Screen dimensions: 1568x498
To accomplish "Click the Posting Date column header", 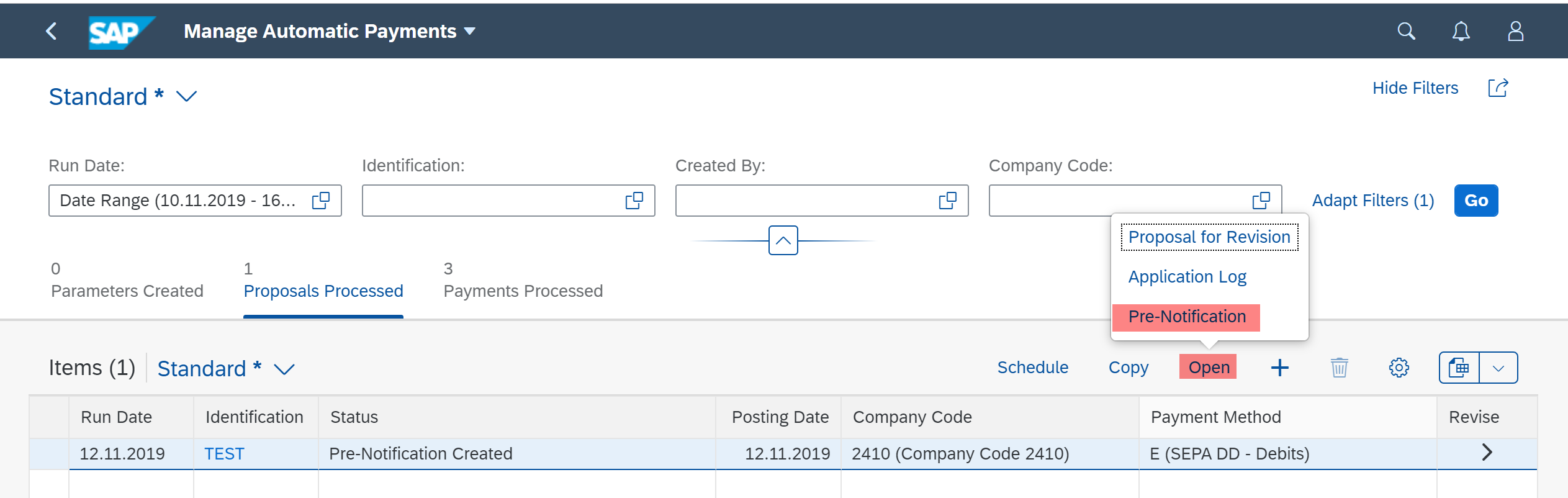I will coord(778,417).
